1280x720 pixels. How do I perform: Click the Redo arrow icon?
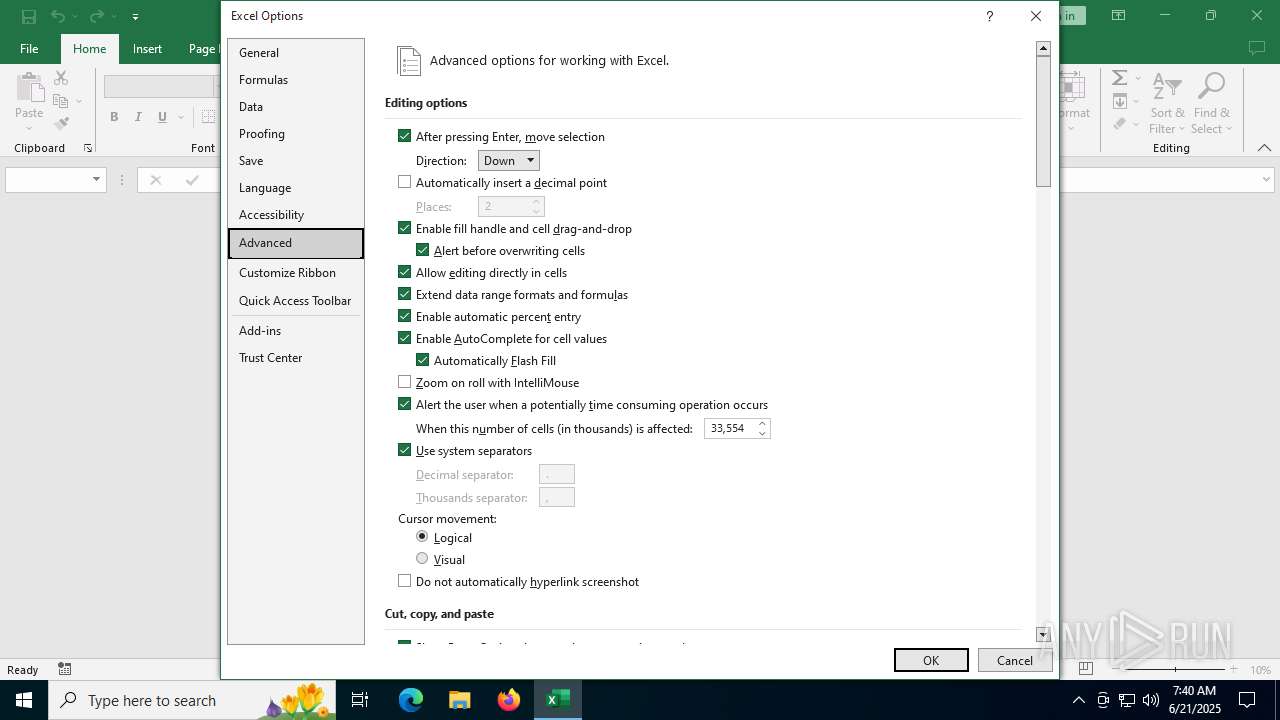[96, 16]
